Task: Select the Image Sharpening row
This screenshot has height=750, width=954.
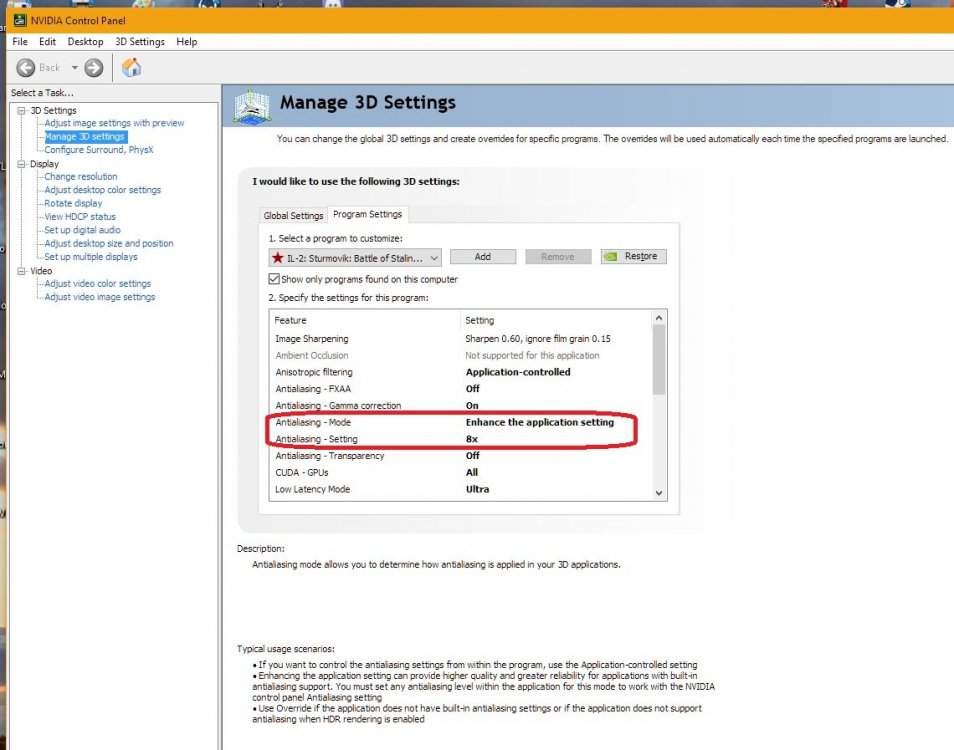Action: pyautogui.click(x=461, y=339)
